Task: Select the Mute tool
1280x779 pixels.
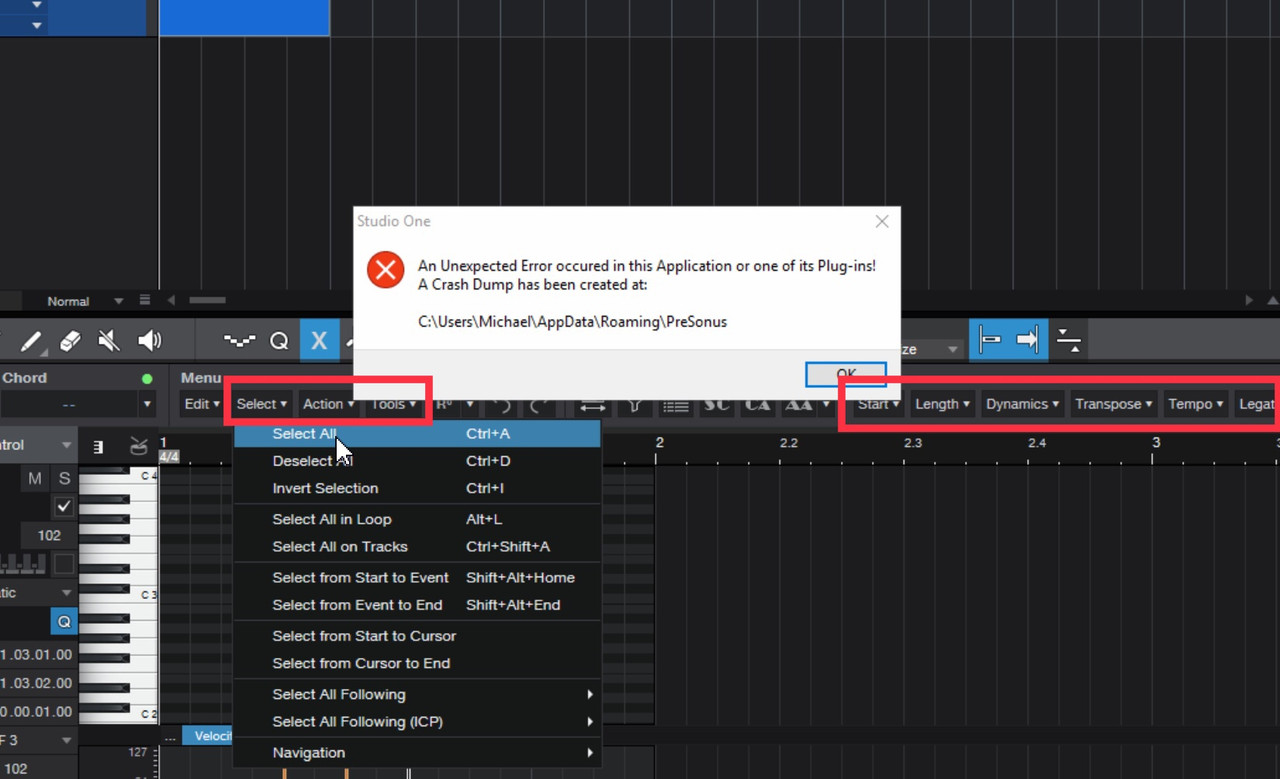Action: coord(109,341)
